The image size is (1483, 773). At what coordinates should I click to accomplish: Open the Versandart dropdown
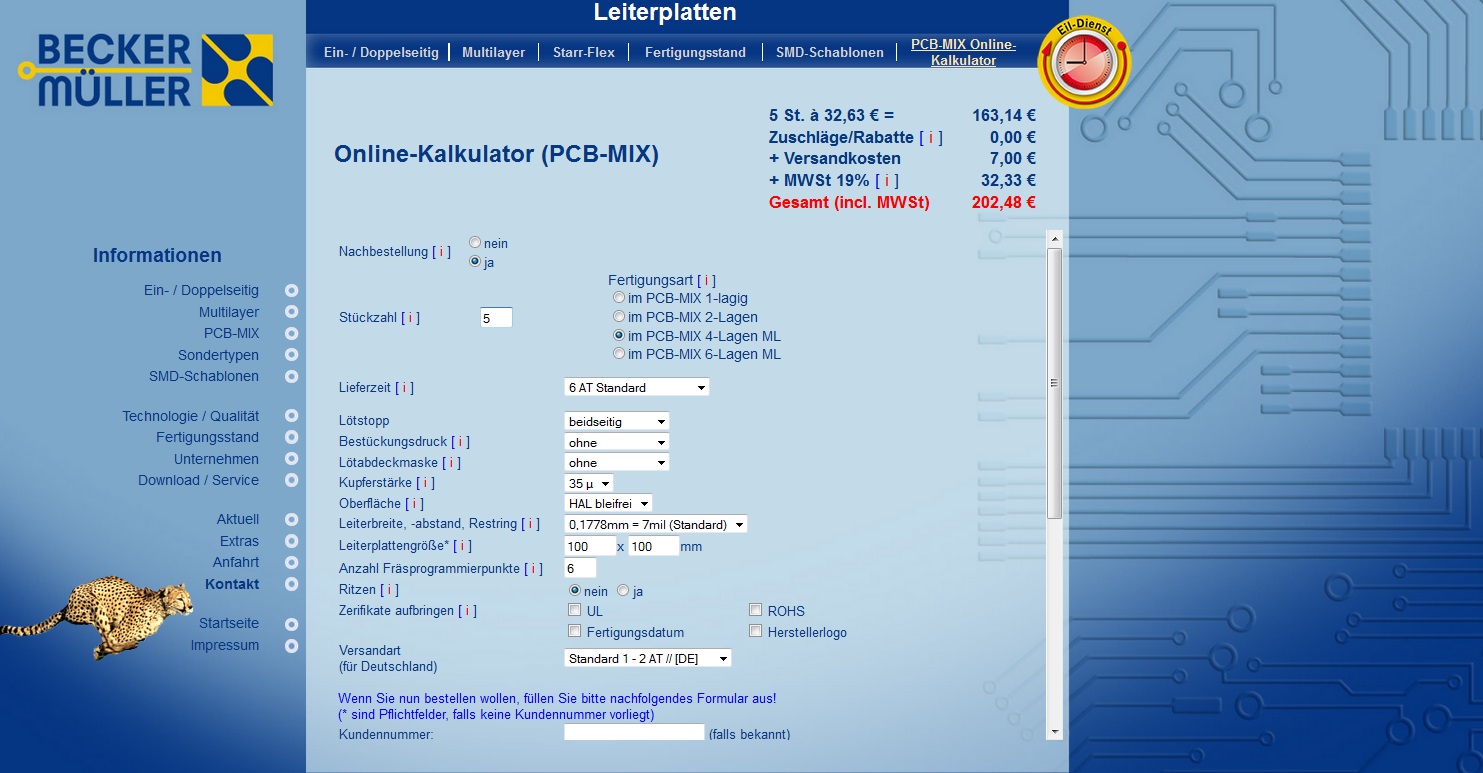pos(648,659)
